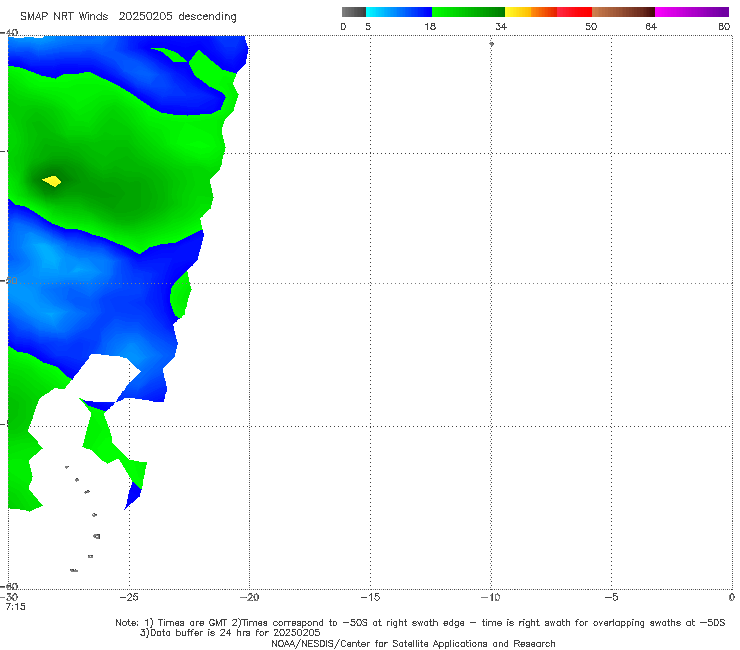Click the title "SMAP NRT Winds 20250205 descending"
Viewport: 740px width, 650px height.
128,17
